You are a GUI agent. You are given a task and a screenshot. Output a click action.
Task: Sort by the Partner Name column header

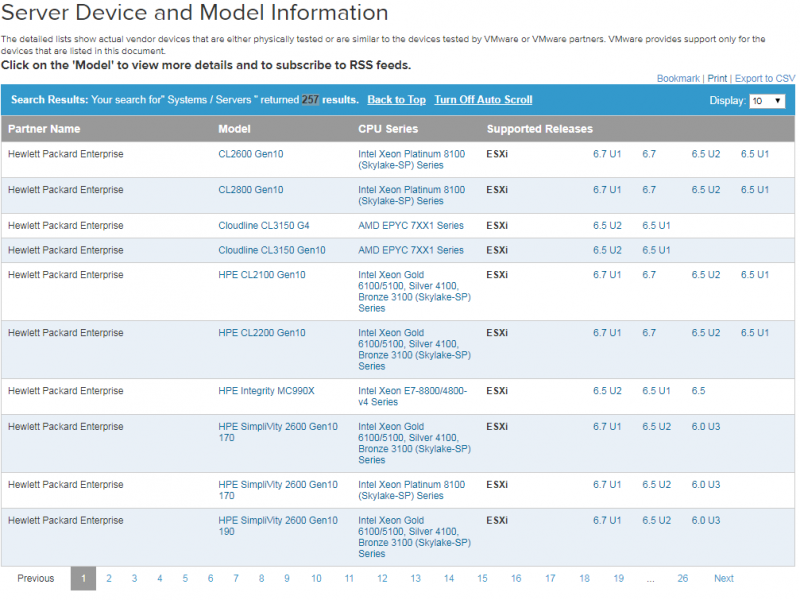click(44, 129)
